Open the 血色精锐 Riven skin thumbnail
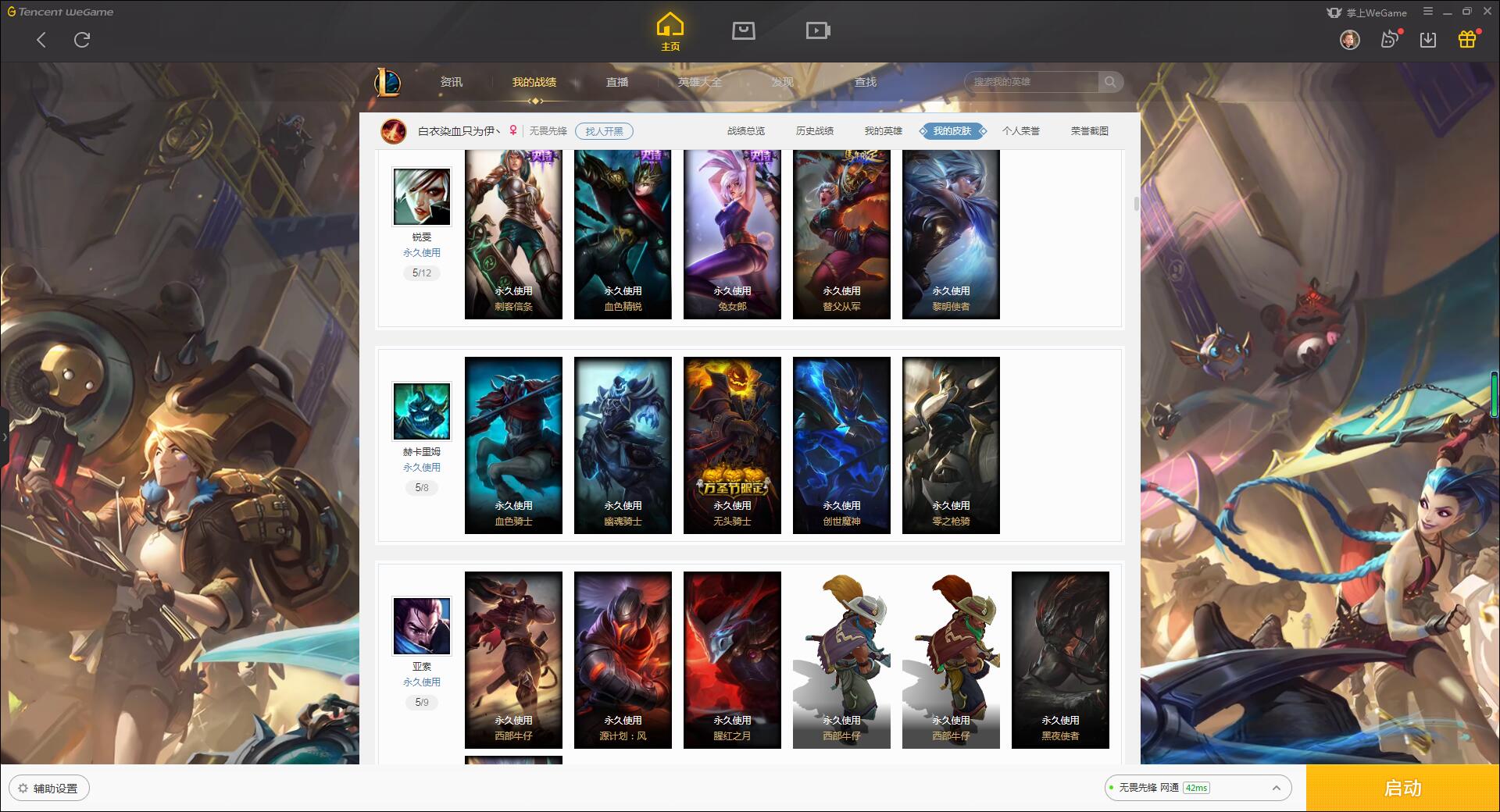1500x812 pixels. (623, 234)
